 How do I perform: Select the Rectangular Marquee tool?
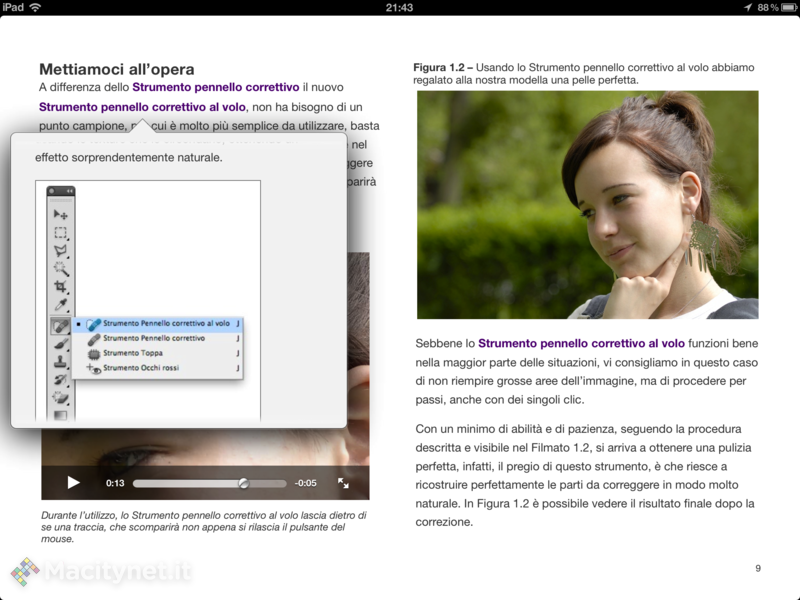(60, 233)
